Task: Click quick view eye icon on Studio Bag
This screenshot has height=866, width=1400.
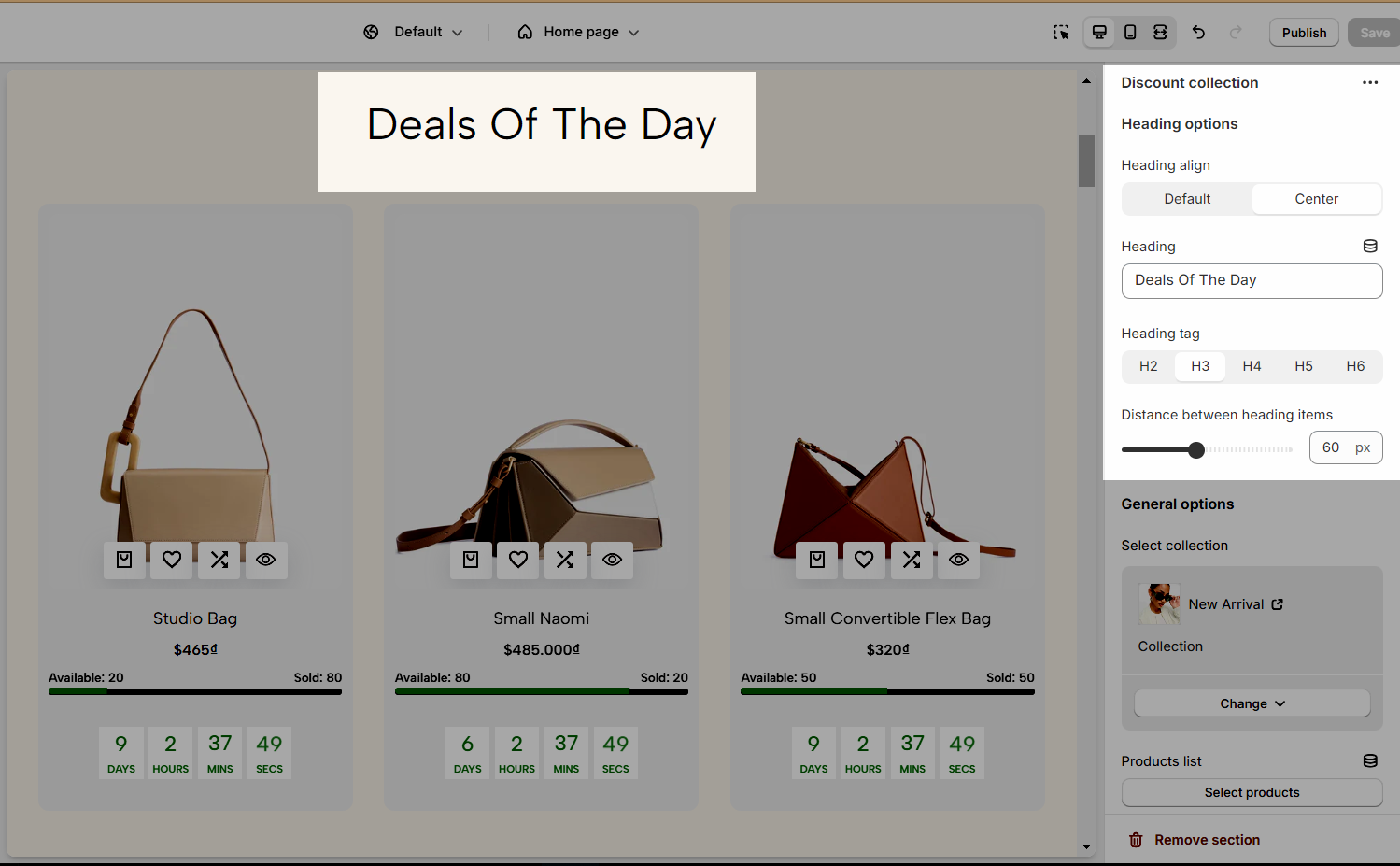Action: (x=266, y=560)
